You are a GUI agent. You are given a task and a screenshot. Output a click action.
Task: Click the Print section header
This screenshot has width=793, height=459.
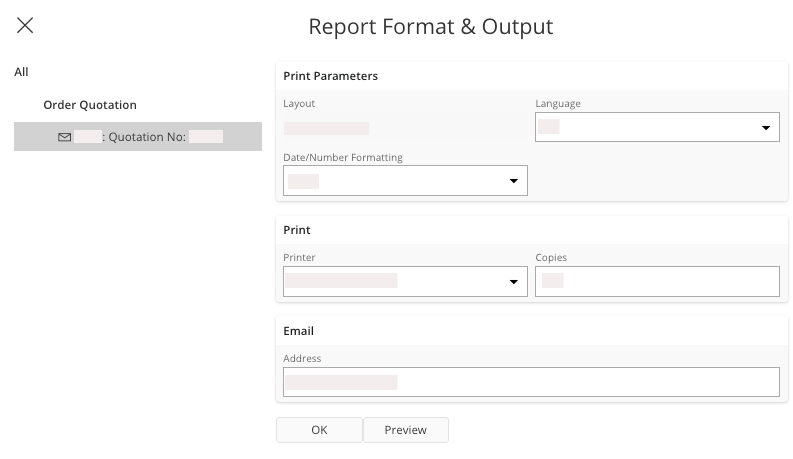(x=297, y=230)
